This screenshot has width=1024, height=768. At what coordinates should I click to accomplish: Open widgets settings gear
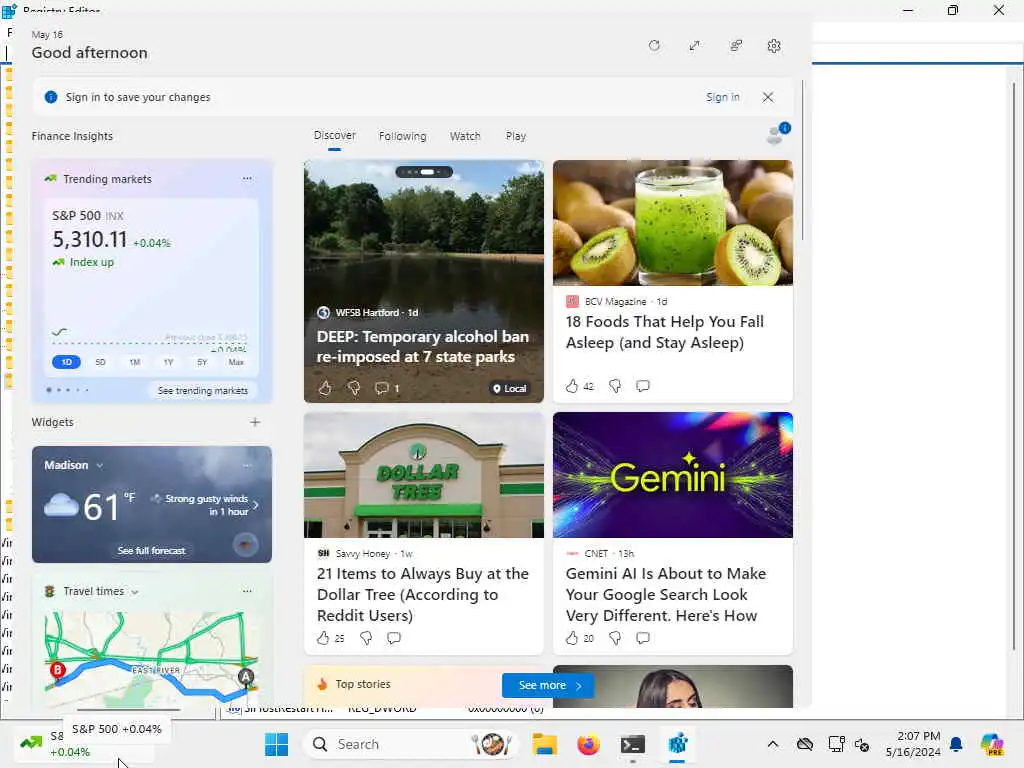pos(774,46)
